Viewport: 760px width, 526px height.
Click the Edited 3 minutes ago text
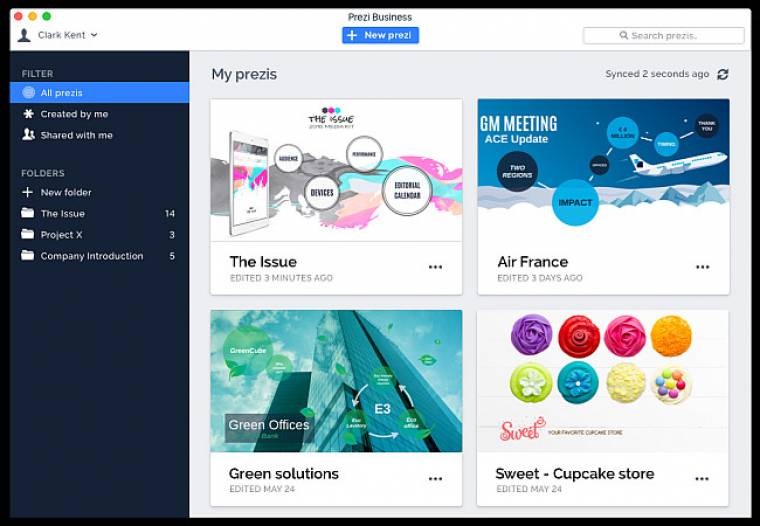[x=281, y=278]
